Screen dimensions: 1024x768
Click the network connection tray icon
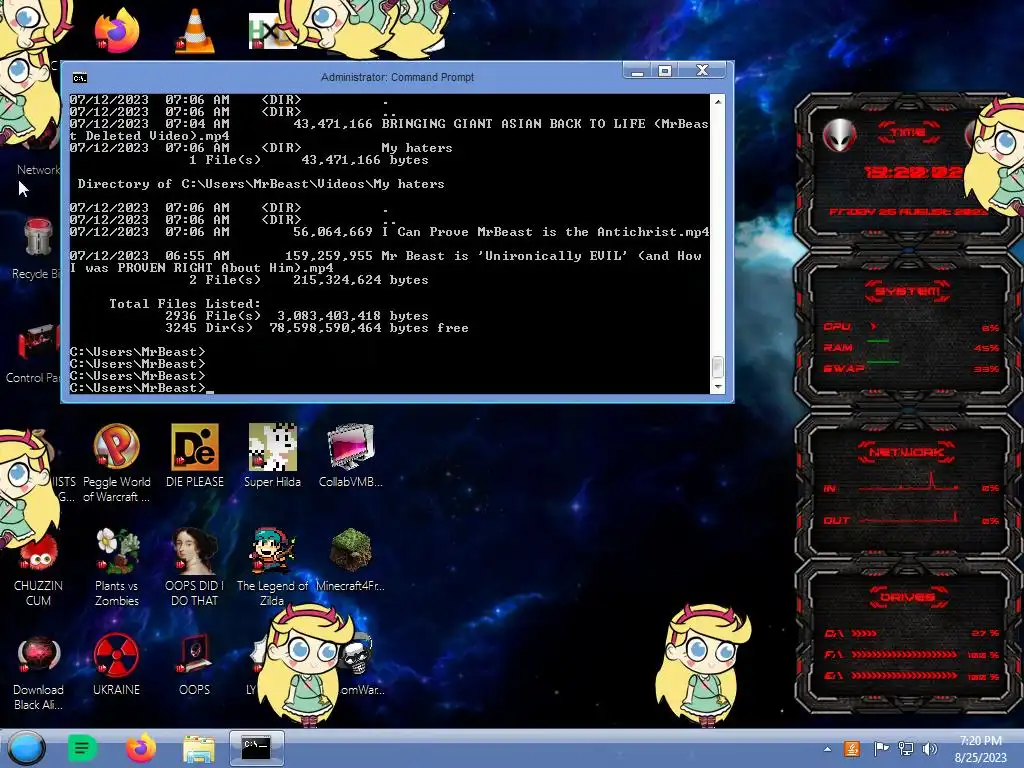click(906, 749)
